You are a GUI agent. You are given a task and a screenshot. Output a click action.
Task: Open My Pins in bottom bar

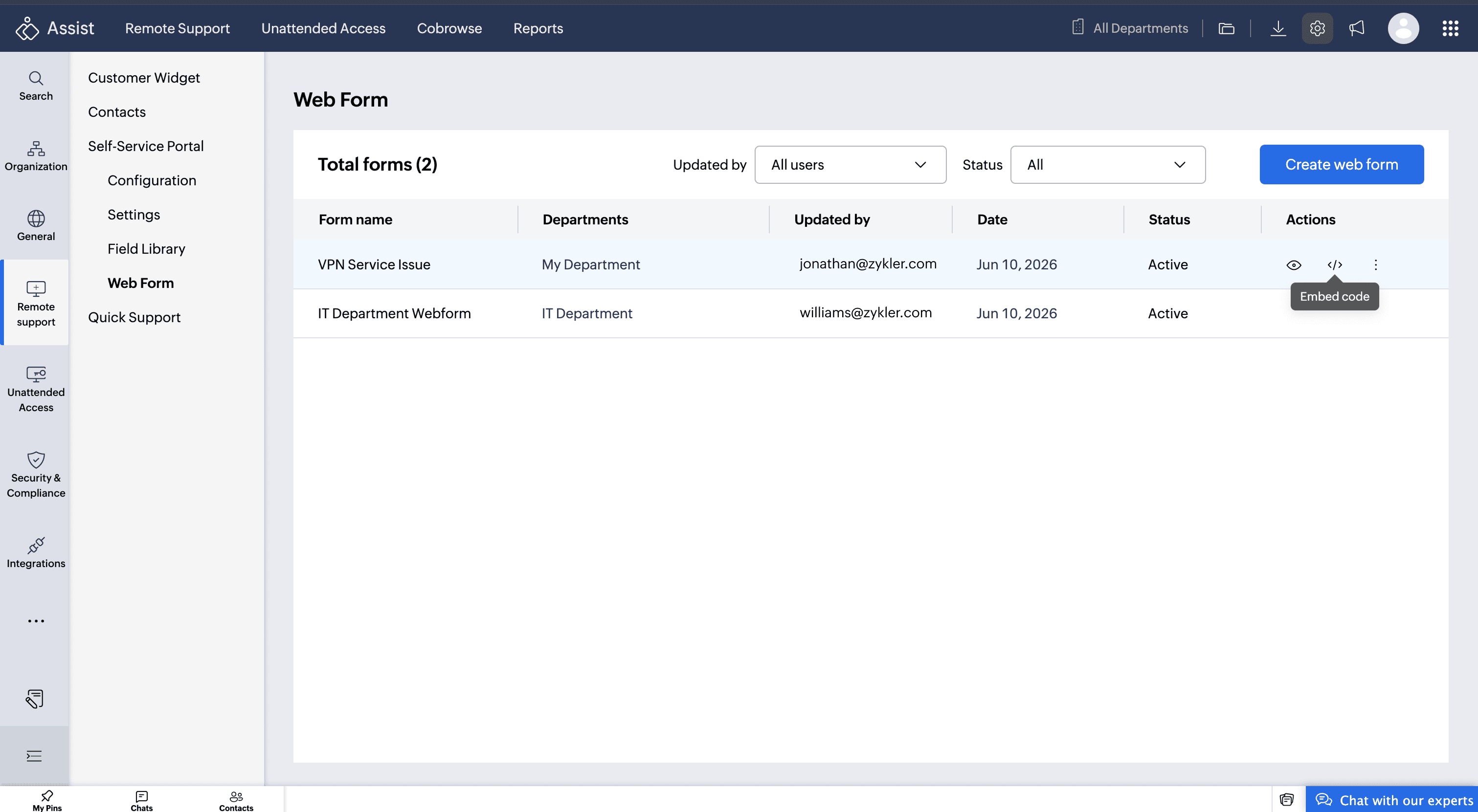pos(47,800)
